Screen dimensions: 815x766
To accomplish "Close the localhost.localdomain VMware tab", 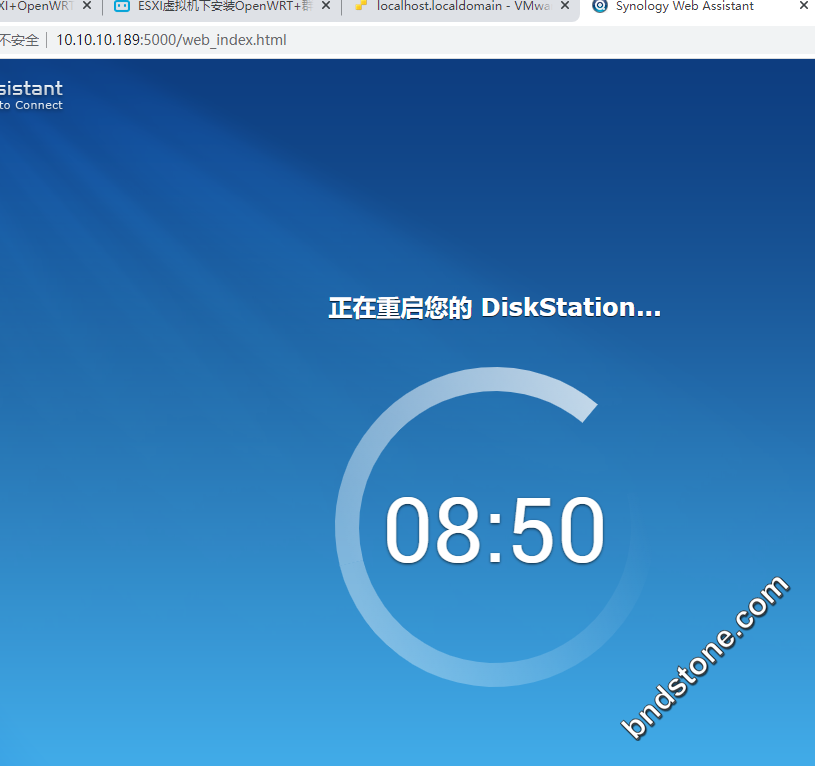I will click(565, 6).
